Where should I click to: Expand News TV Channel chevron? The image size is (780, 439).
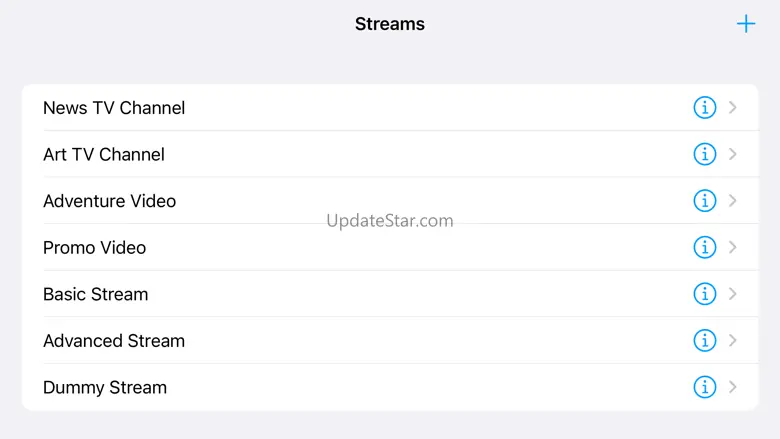[x=732, y=107]
